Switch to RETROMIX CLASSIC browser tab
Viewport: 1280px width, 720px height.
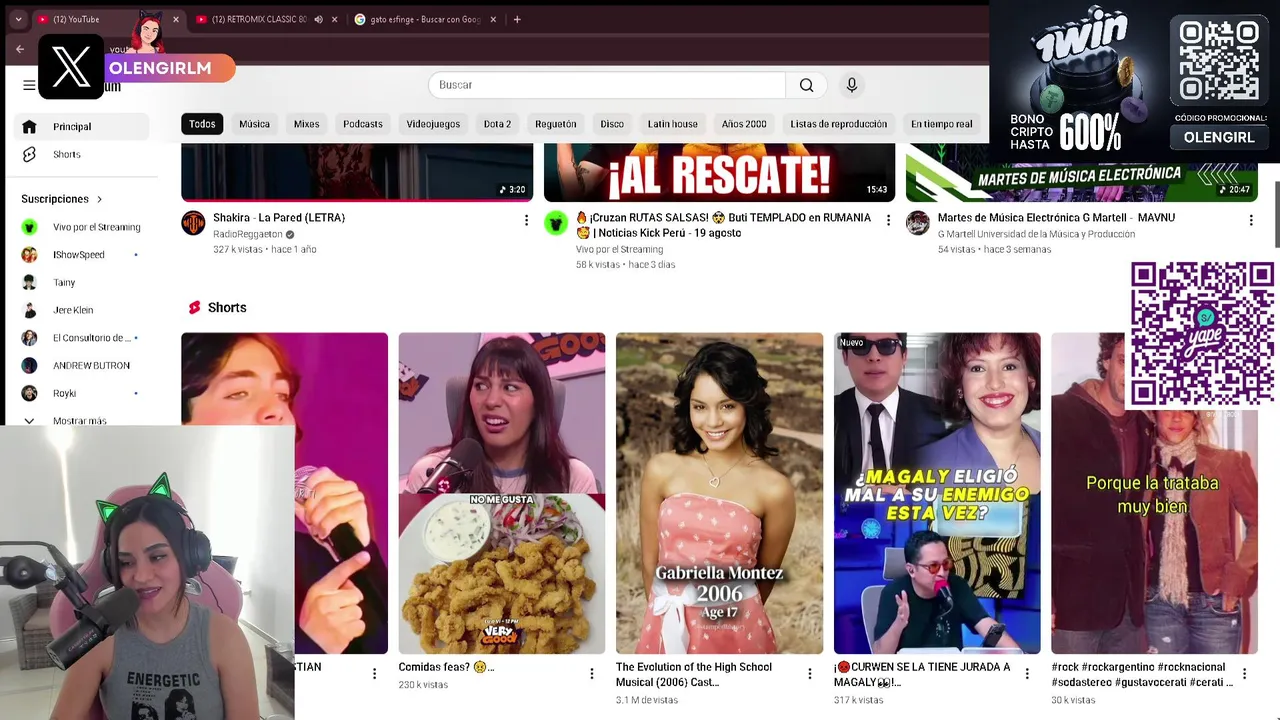coord(265,19)
